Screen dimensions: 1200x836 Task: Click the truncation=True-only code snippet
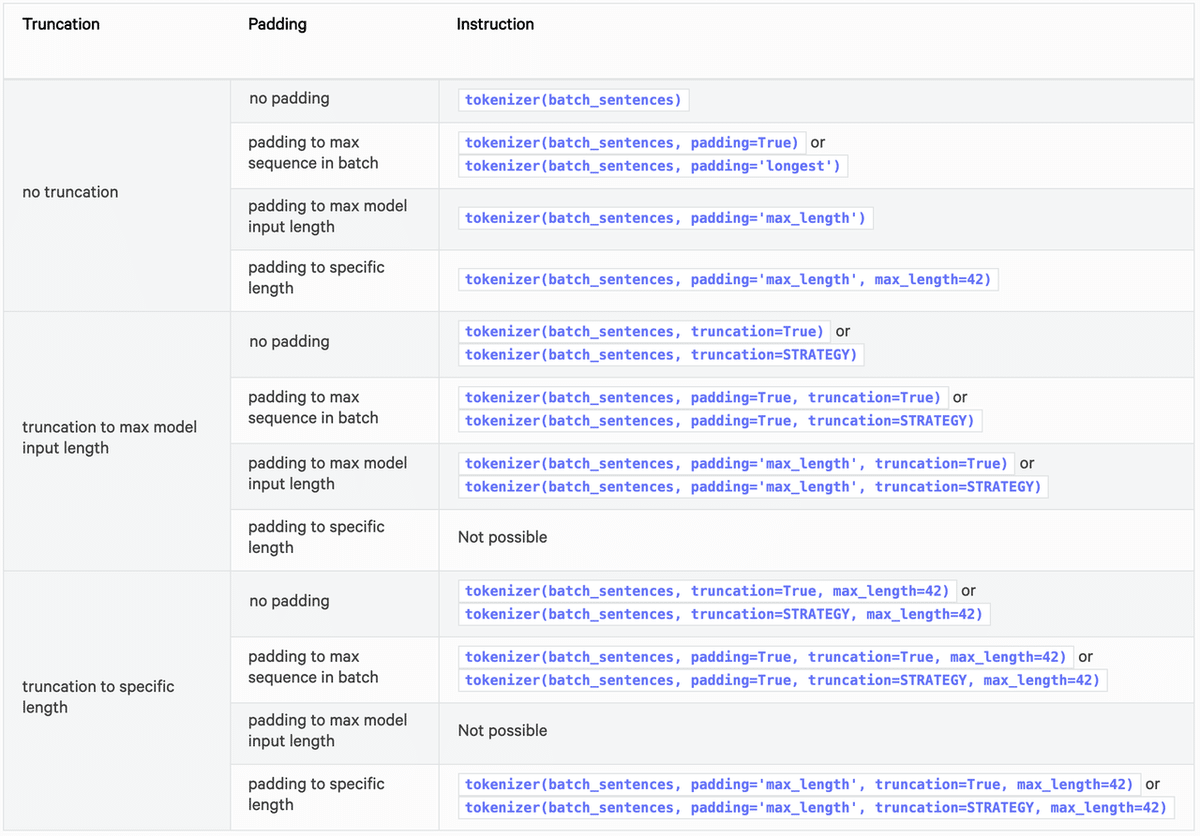[644, 331]
